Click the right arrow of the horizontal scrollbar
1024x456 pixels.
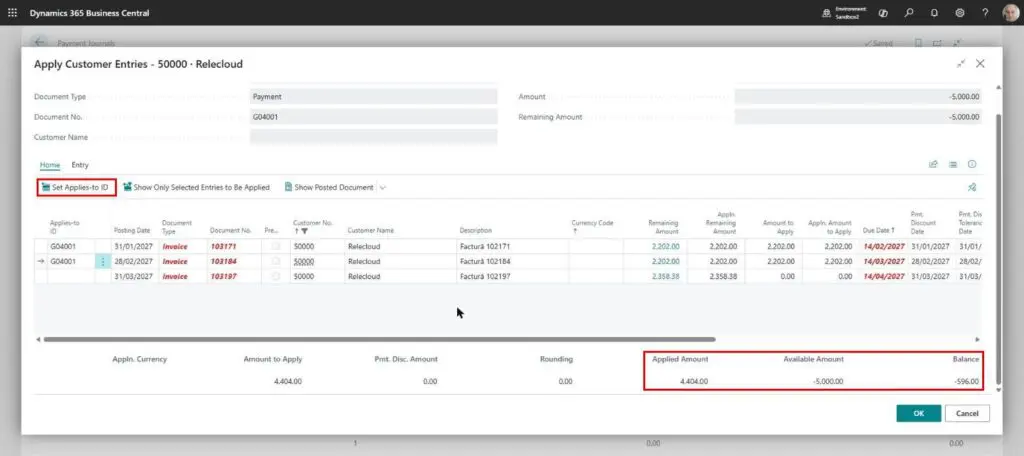(977, 340)
